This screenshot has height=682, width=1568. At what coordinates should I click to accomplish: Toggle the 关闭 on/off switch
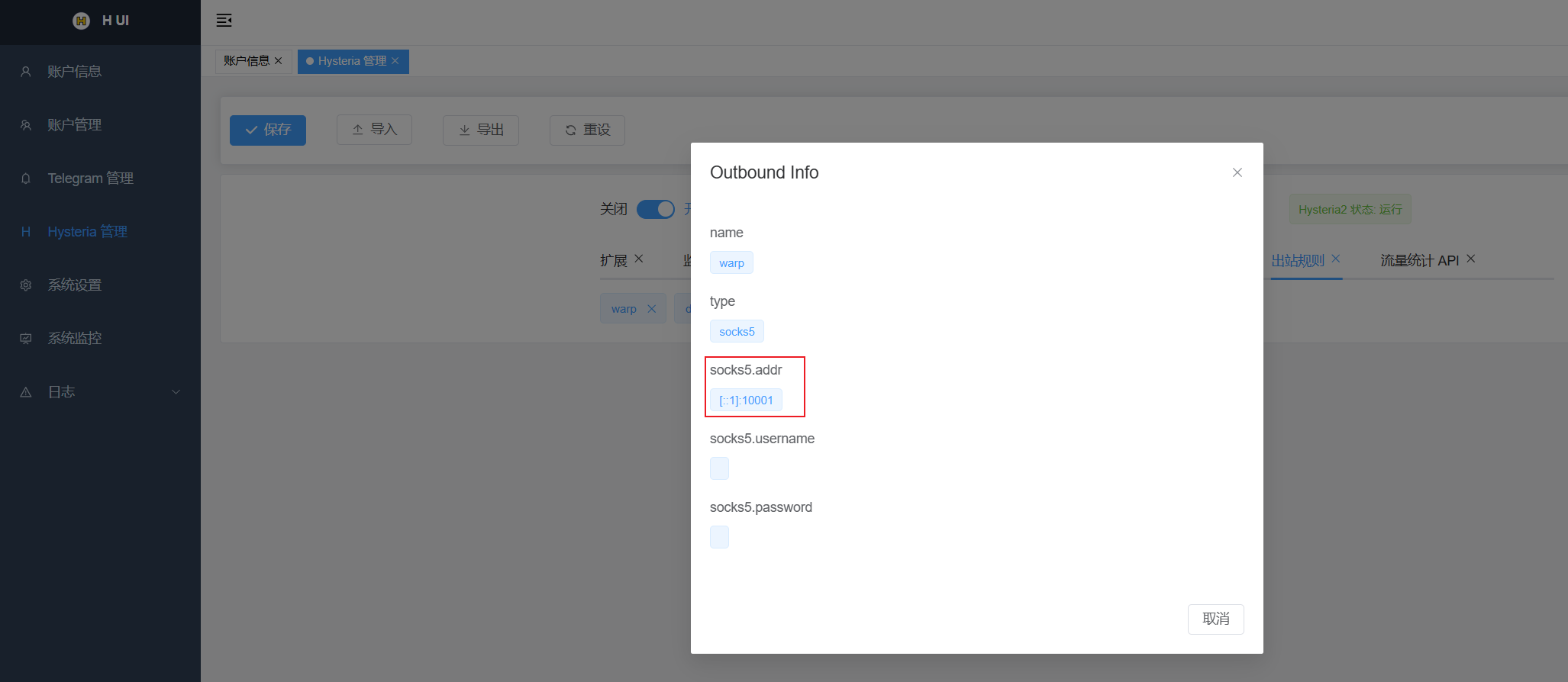656,209
